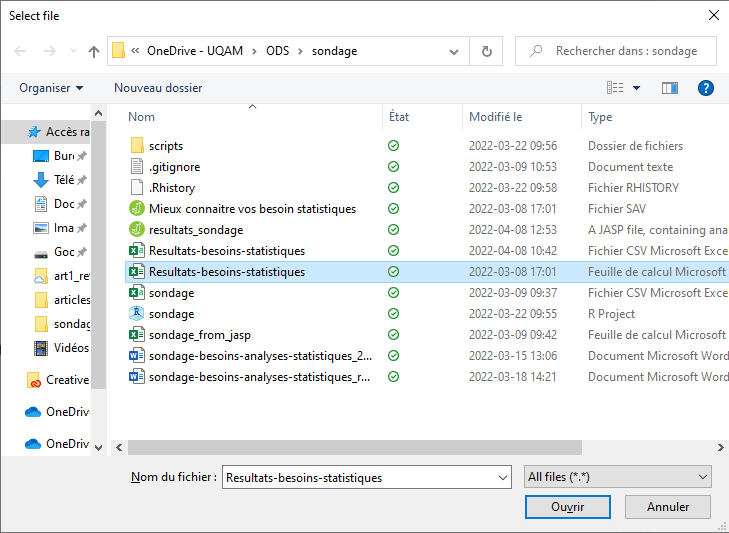The width and height of the screenshot is (729, 533).
Task: Click Nouveau dossier in the toolbar
Action: 158,88
